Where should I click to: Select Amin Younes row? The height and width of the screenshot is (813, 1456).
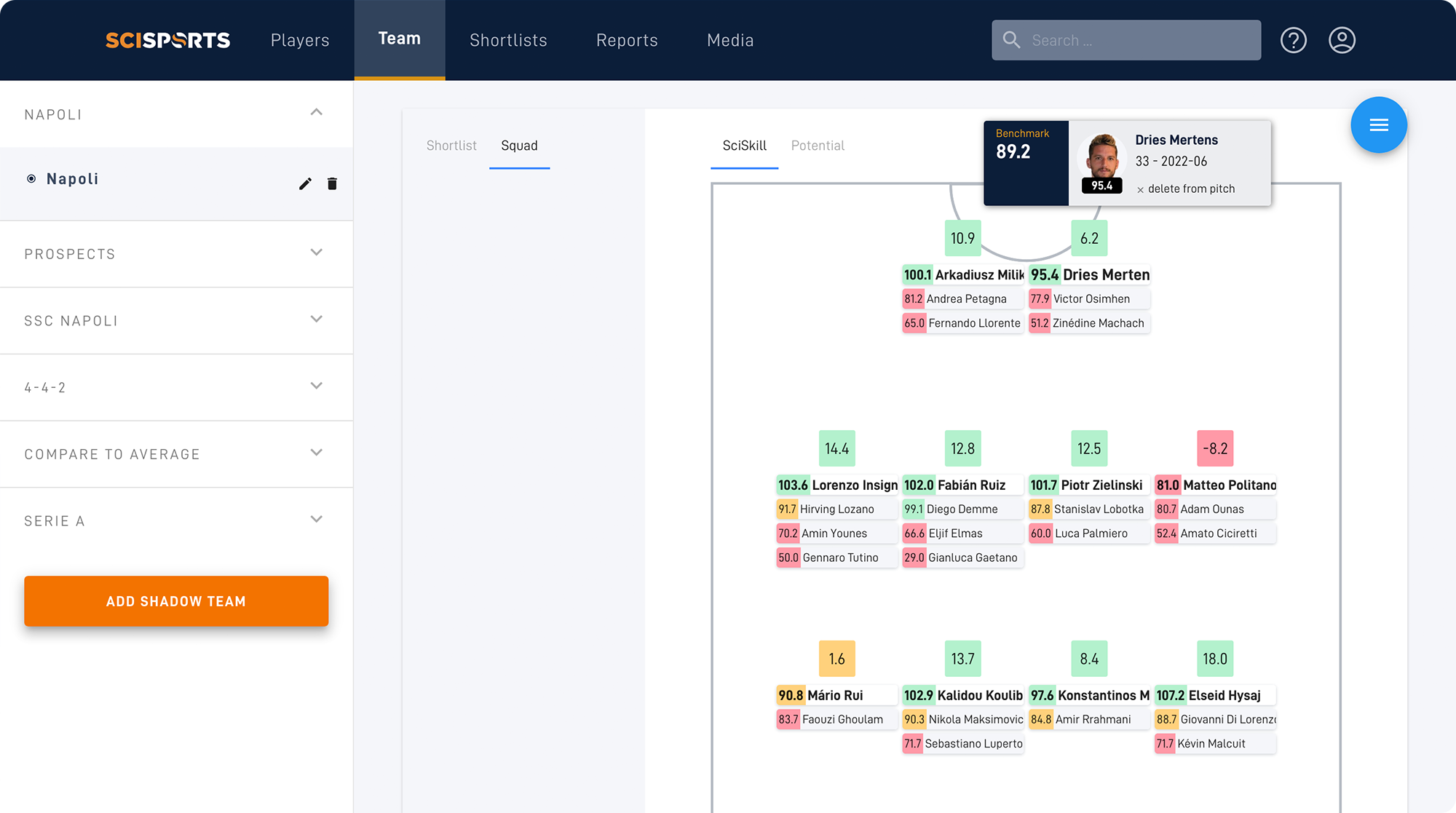[x=837, y=534]
